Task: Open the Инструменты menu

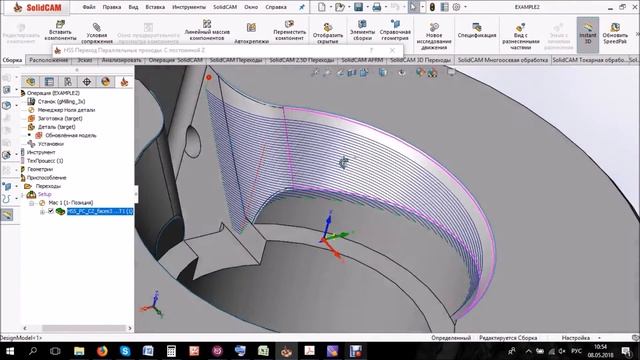Action: pyautogui.click(x=189, y=7)
